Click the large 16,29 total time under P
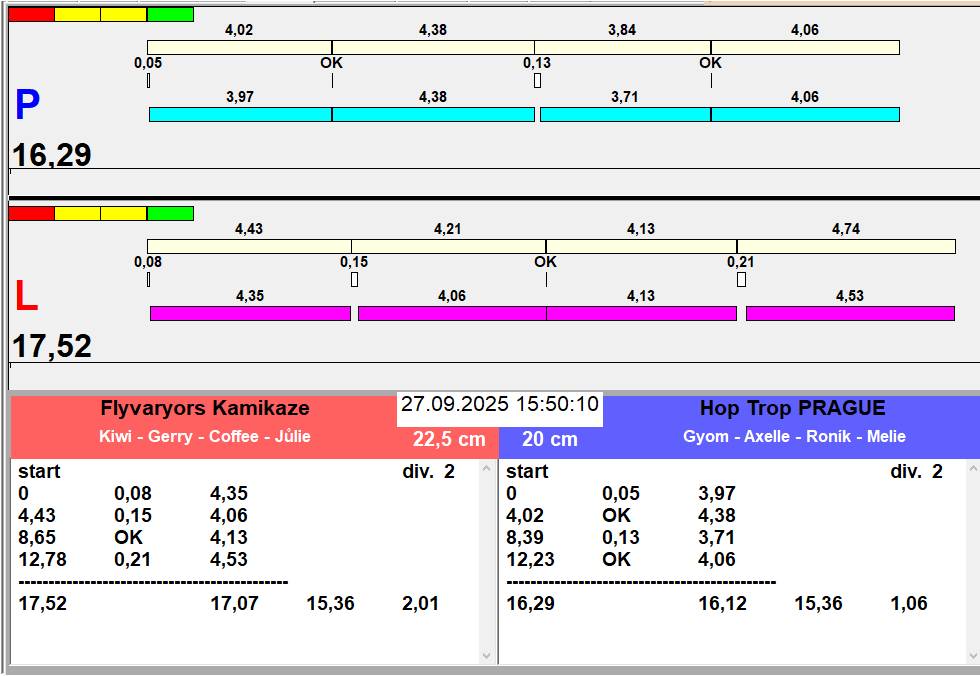Viewport: 980px width, 676px height. click(x=52, y=154)
